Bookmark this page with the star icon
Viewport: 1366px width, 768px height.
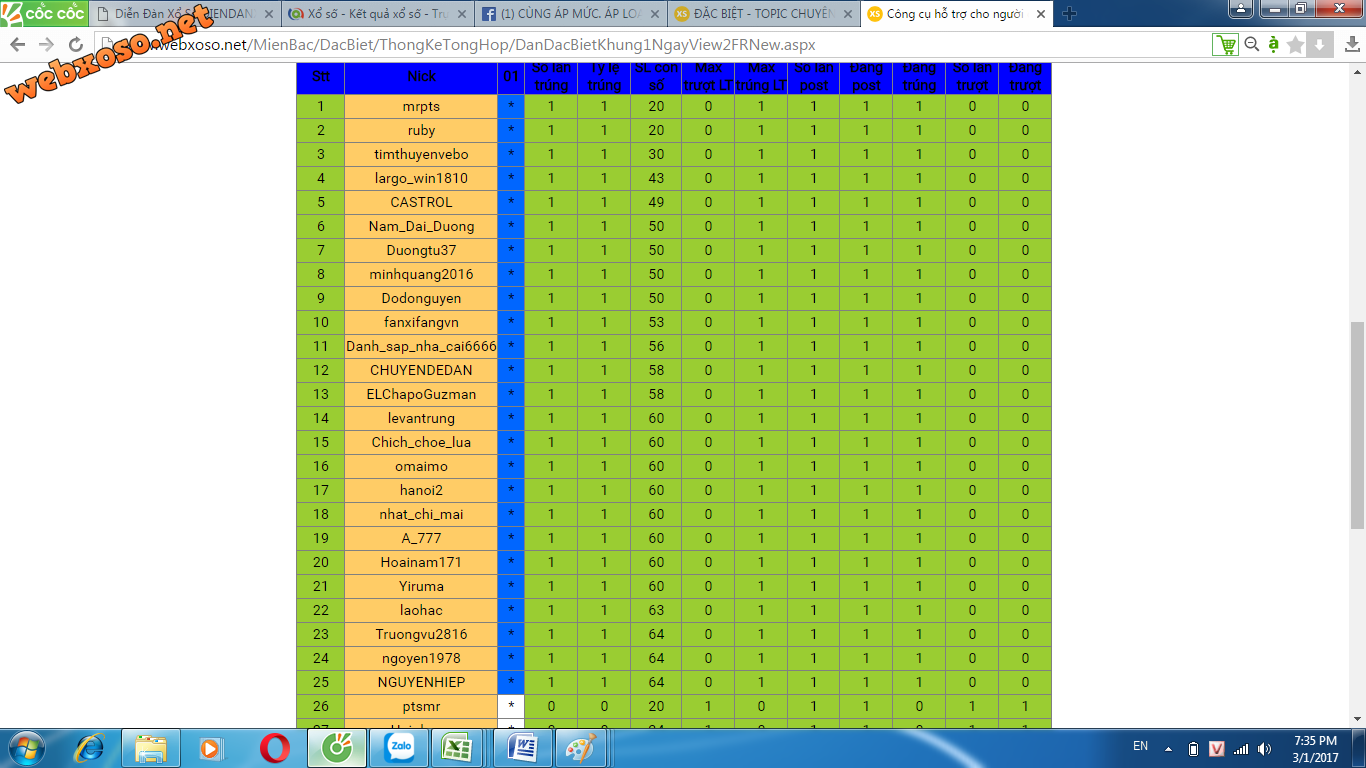click(x=1296, y=45)
